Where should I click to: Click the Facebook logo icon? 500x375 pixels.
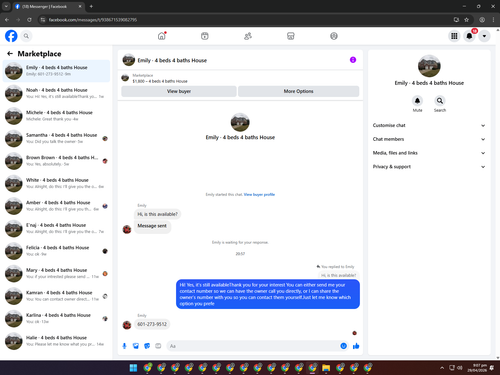pos(11,36)
